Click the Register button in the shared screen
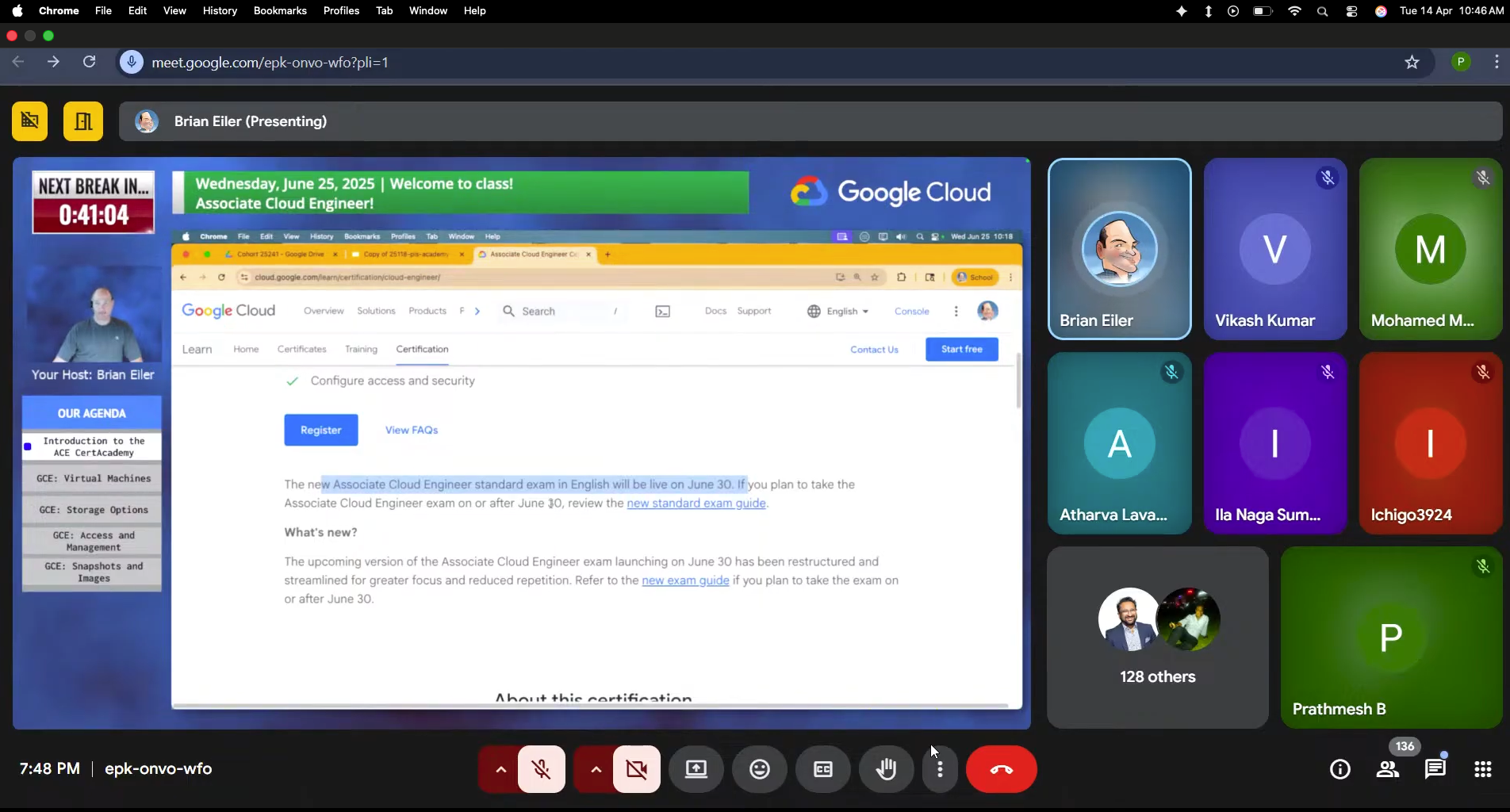Viewport: 1510px width, 812px height. coord(321,430)
